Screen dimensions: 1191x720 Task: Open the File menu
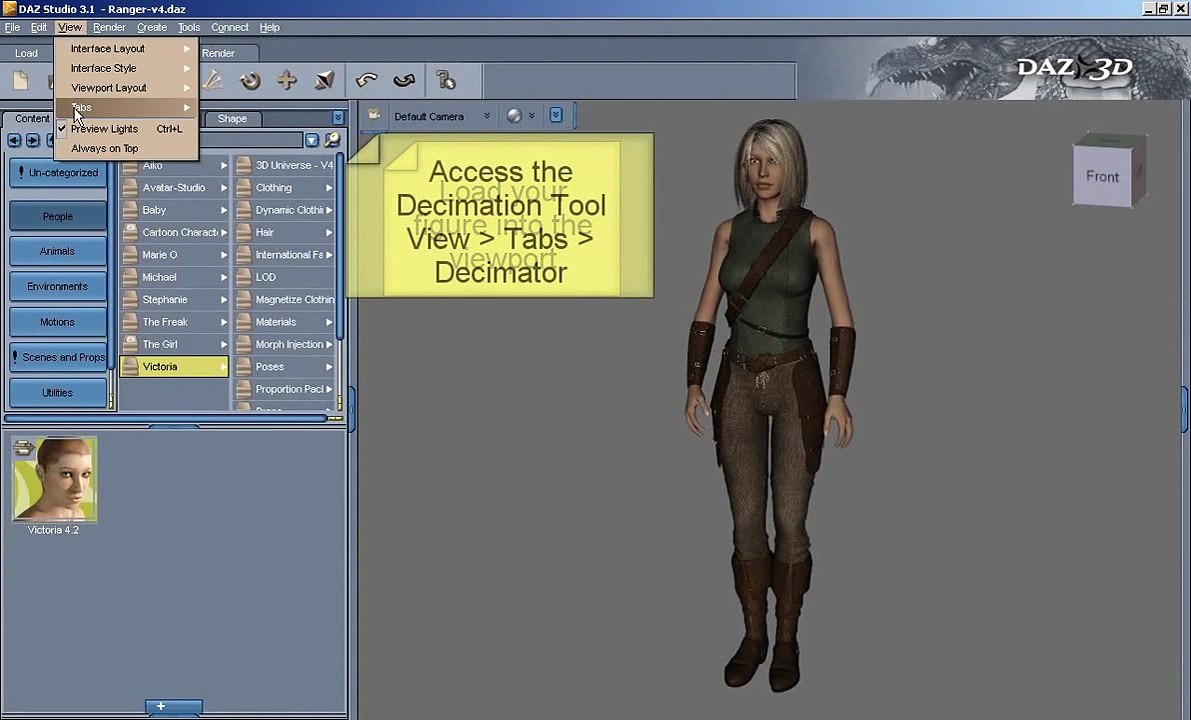pyautogui.click(x=12, y=27)
